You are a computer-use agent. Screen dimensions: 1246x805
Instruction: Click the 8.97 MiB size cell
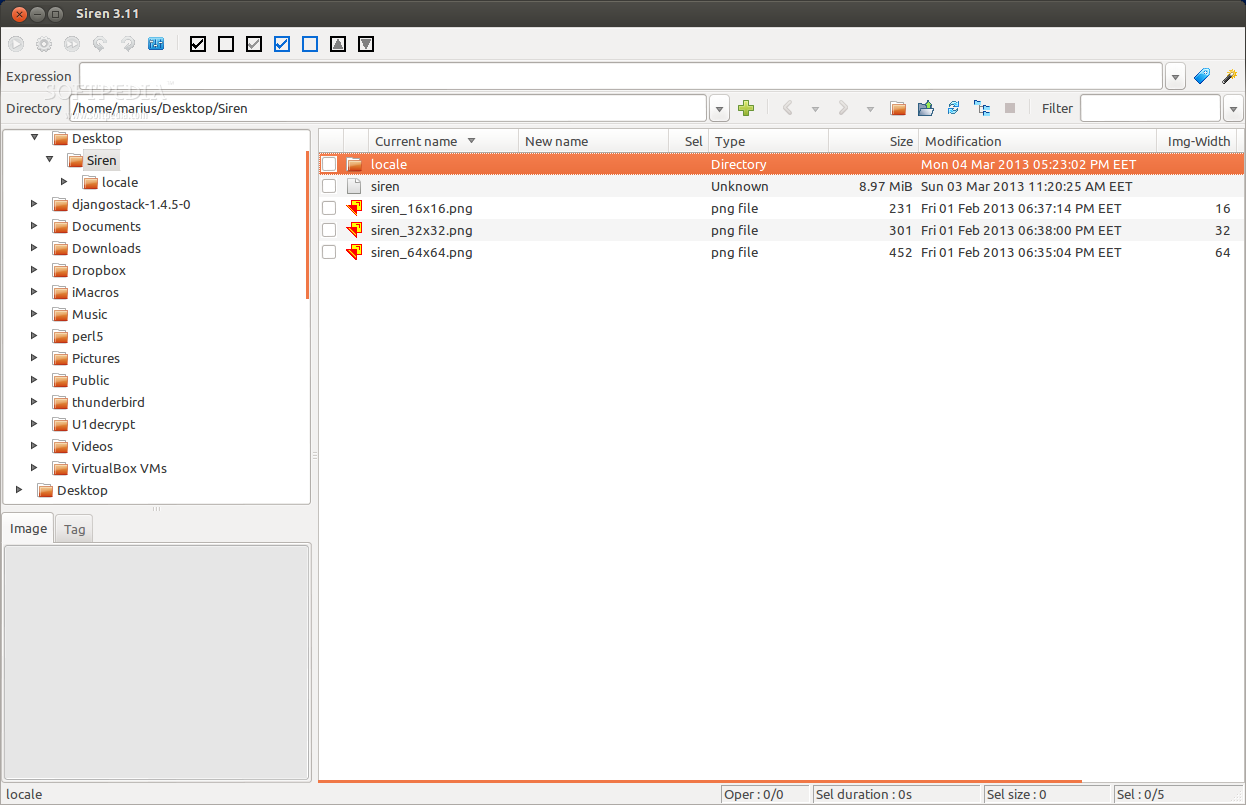click(885, 186)
